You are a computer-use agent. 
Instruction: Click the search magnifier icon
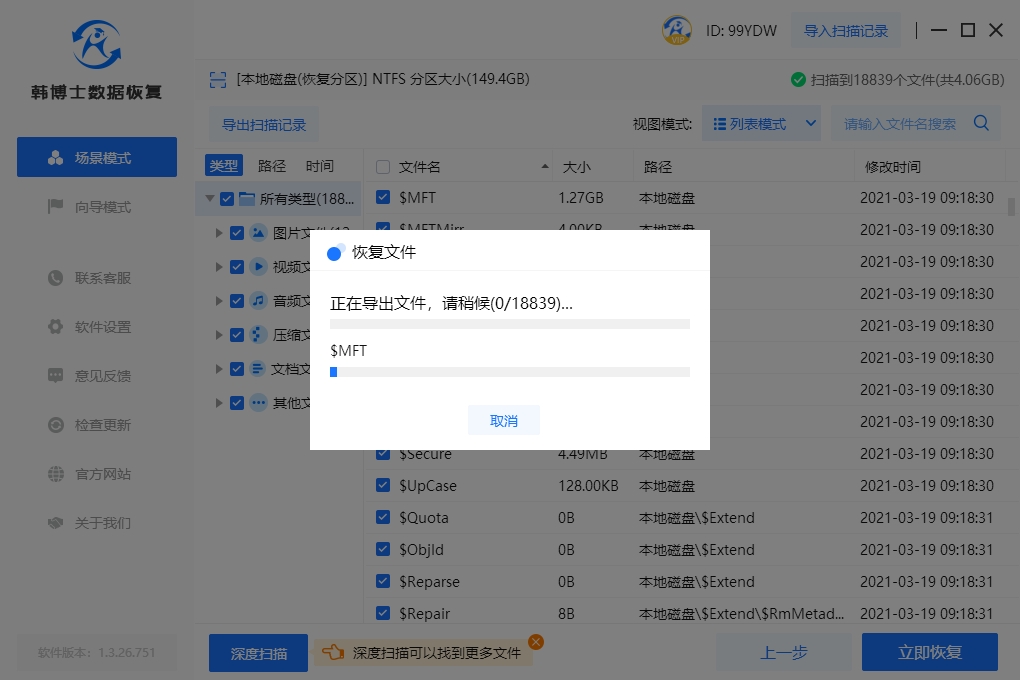pyautogui.click(x=981, y=124)
